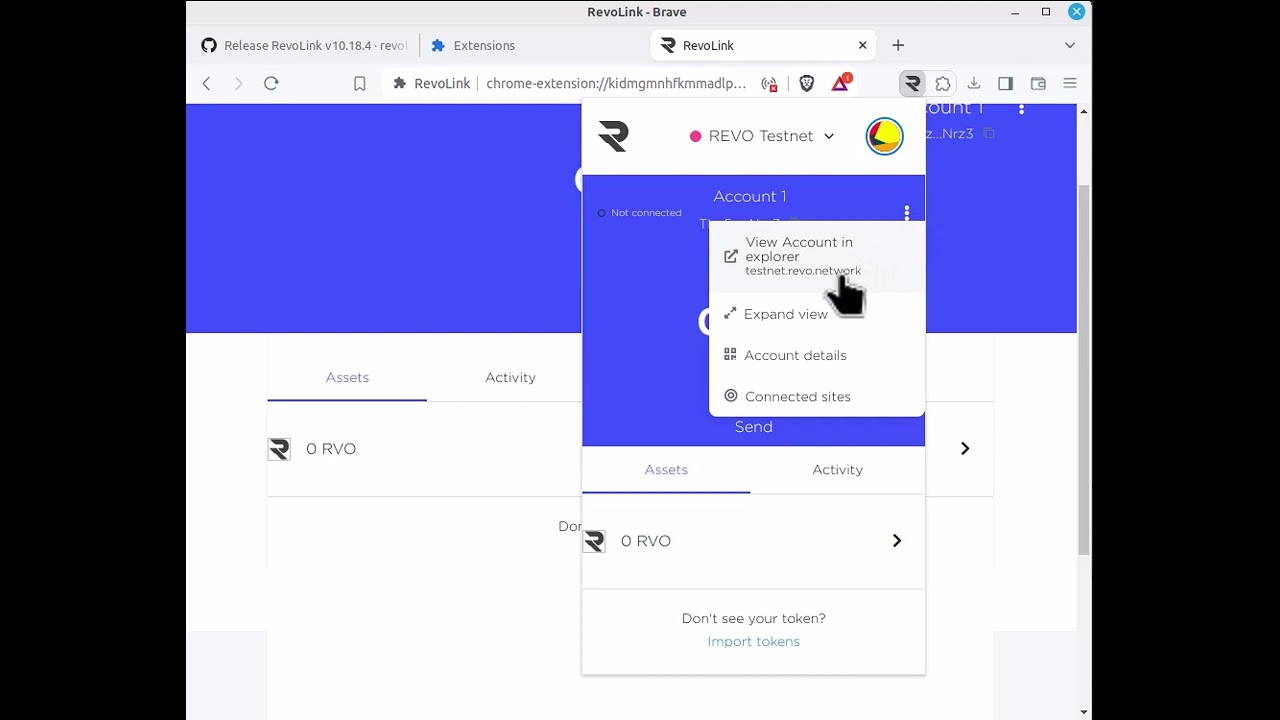Switch to popup Activity tab

click(x=837, y=470)
